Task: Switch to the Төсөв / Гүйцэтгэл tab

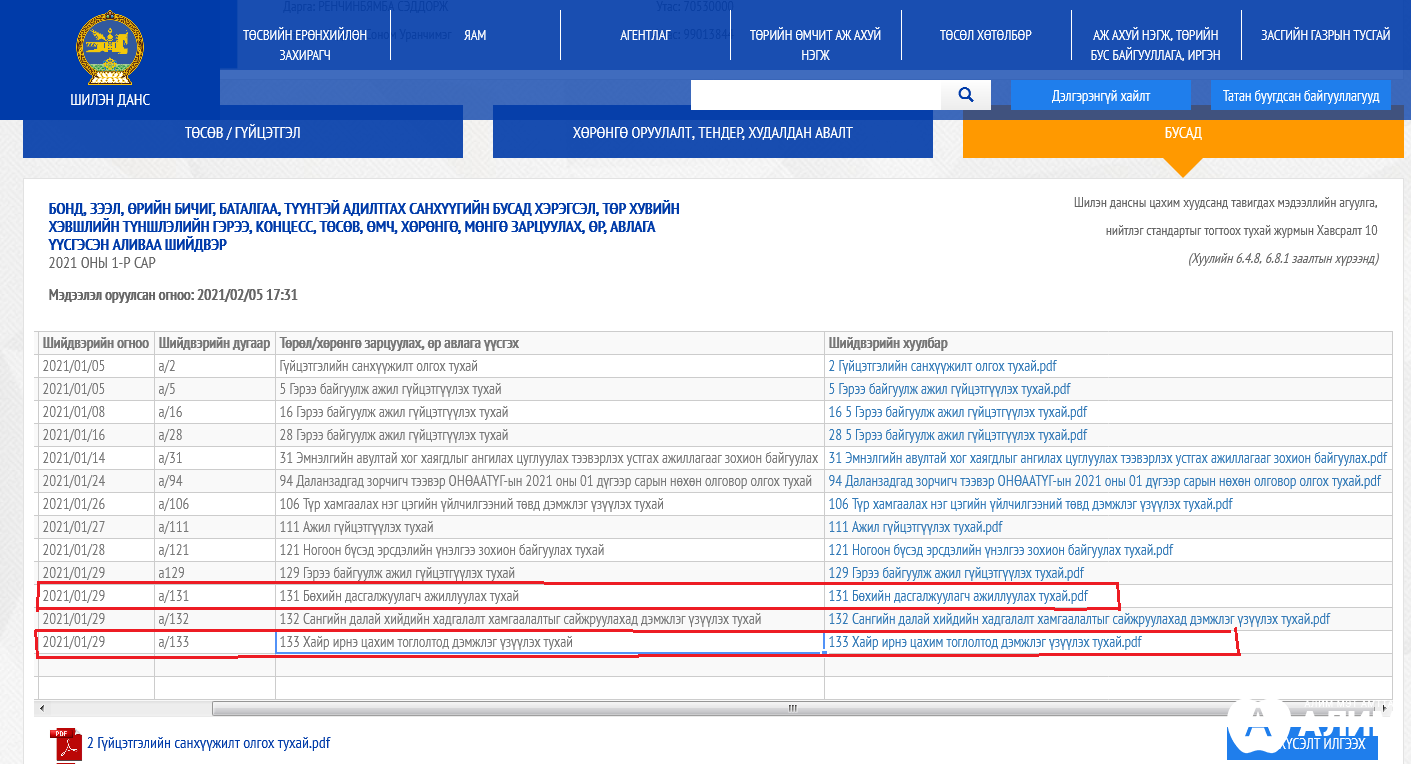Action: pyautogui.click(x=243, y=132)
